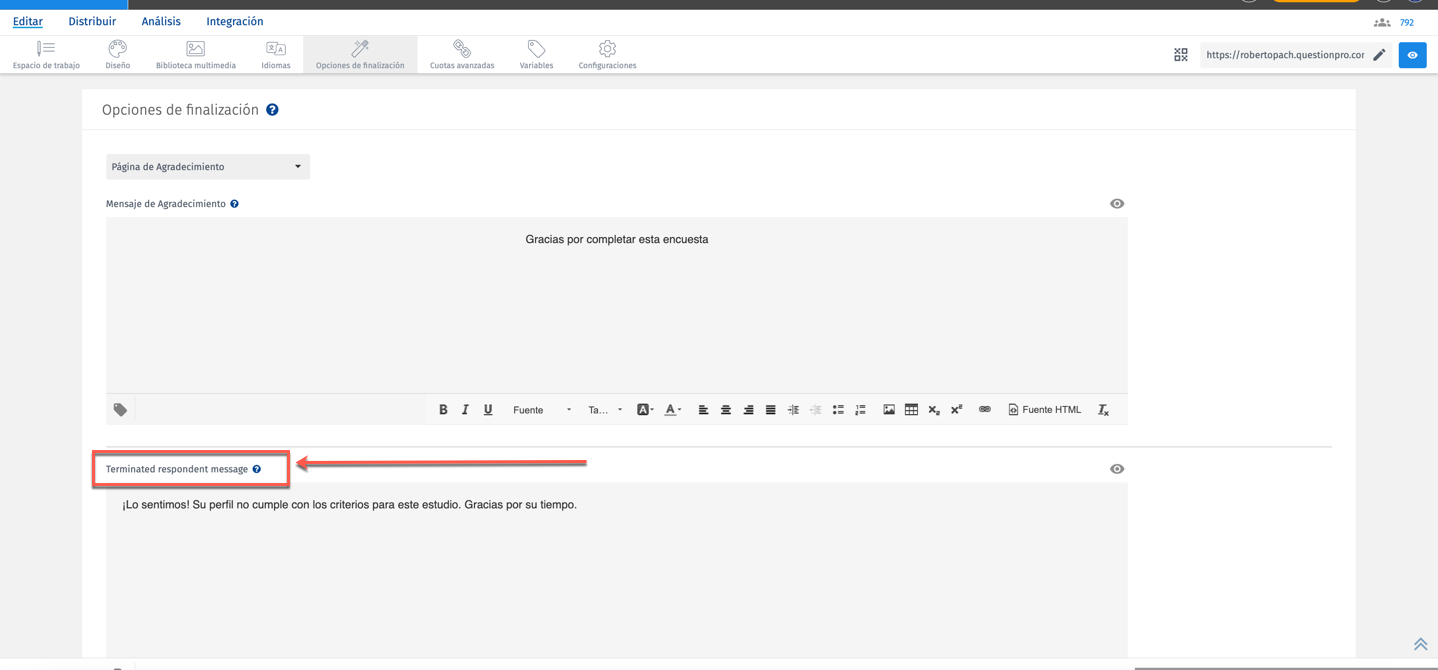Expand the text size dropdown
Image resolution: width=1438 pixels, height=670 pixels.
click(604, 409)
